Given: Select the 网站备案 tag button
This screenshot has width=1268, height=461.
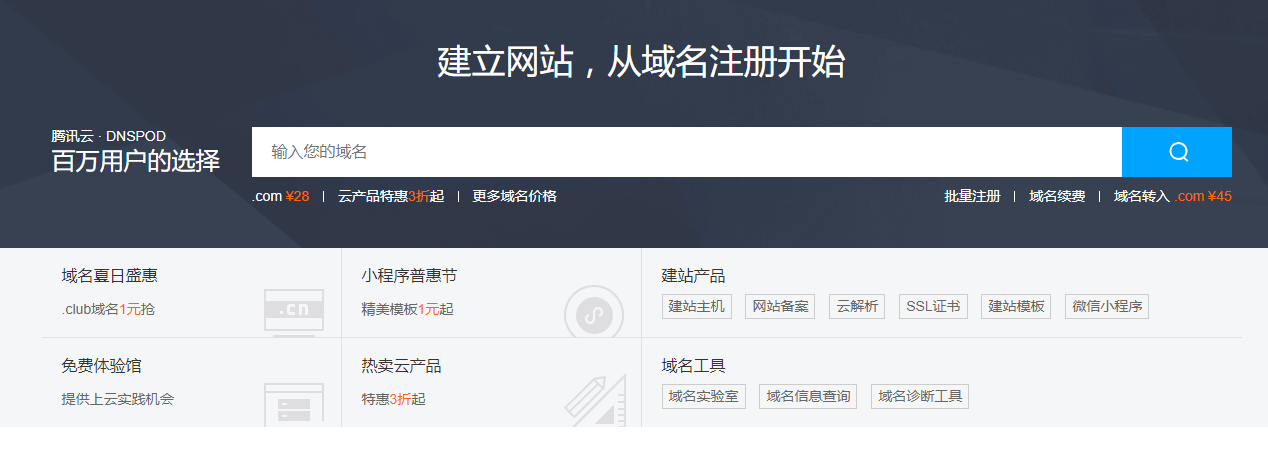Looking at the screenshot, I should point(781,306).
